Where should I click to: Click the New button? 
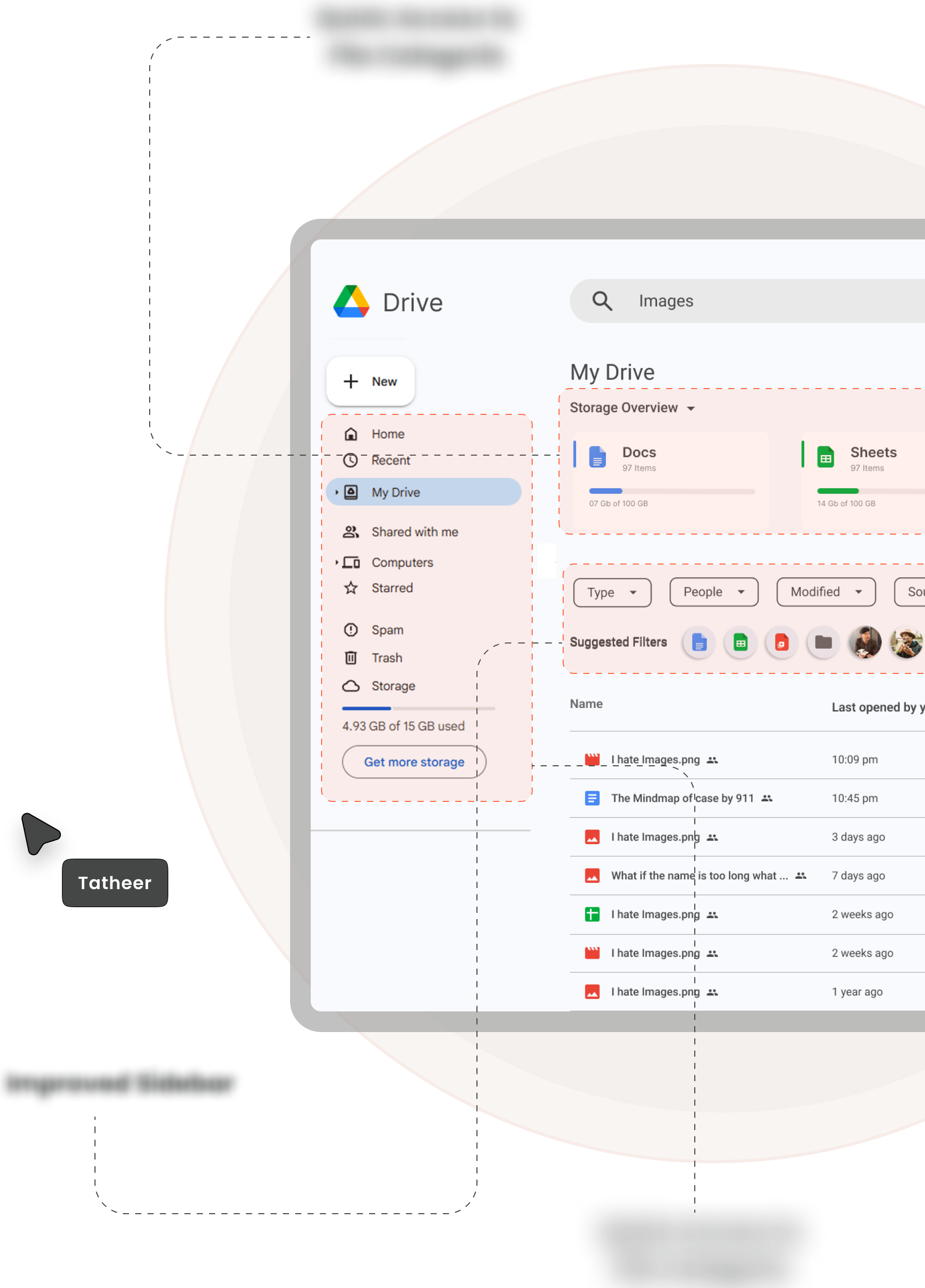(x=371, y=381)
